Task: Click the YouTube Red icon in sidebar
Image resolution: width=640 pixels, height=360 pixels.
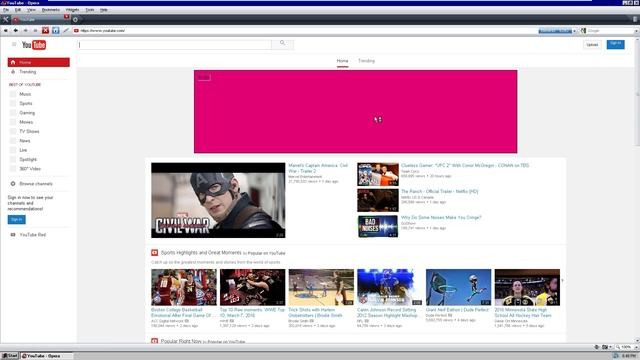Action: (13, 235)
